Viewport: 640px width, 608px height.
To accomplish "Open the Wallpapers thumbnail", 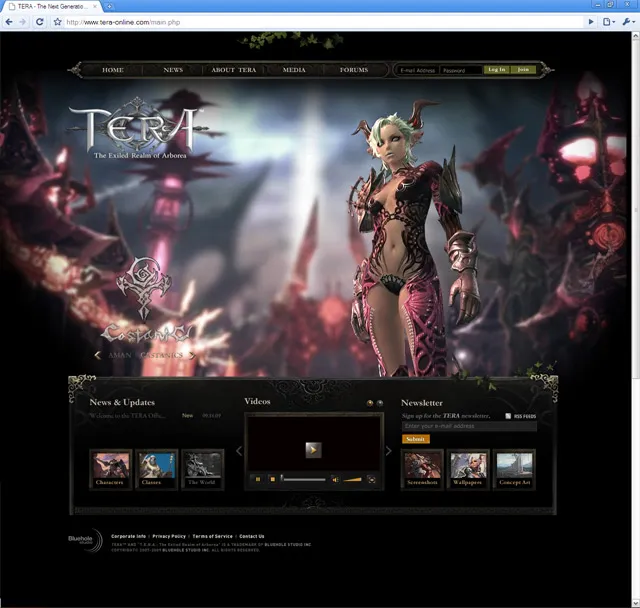I will (x=468, y=469).
